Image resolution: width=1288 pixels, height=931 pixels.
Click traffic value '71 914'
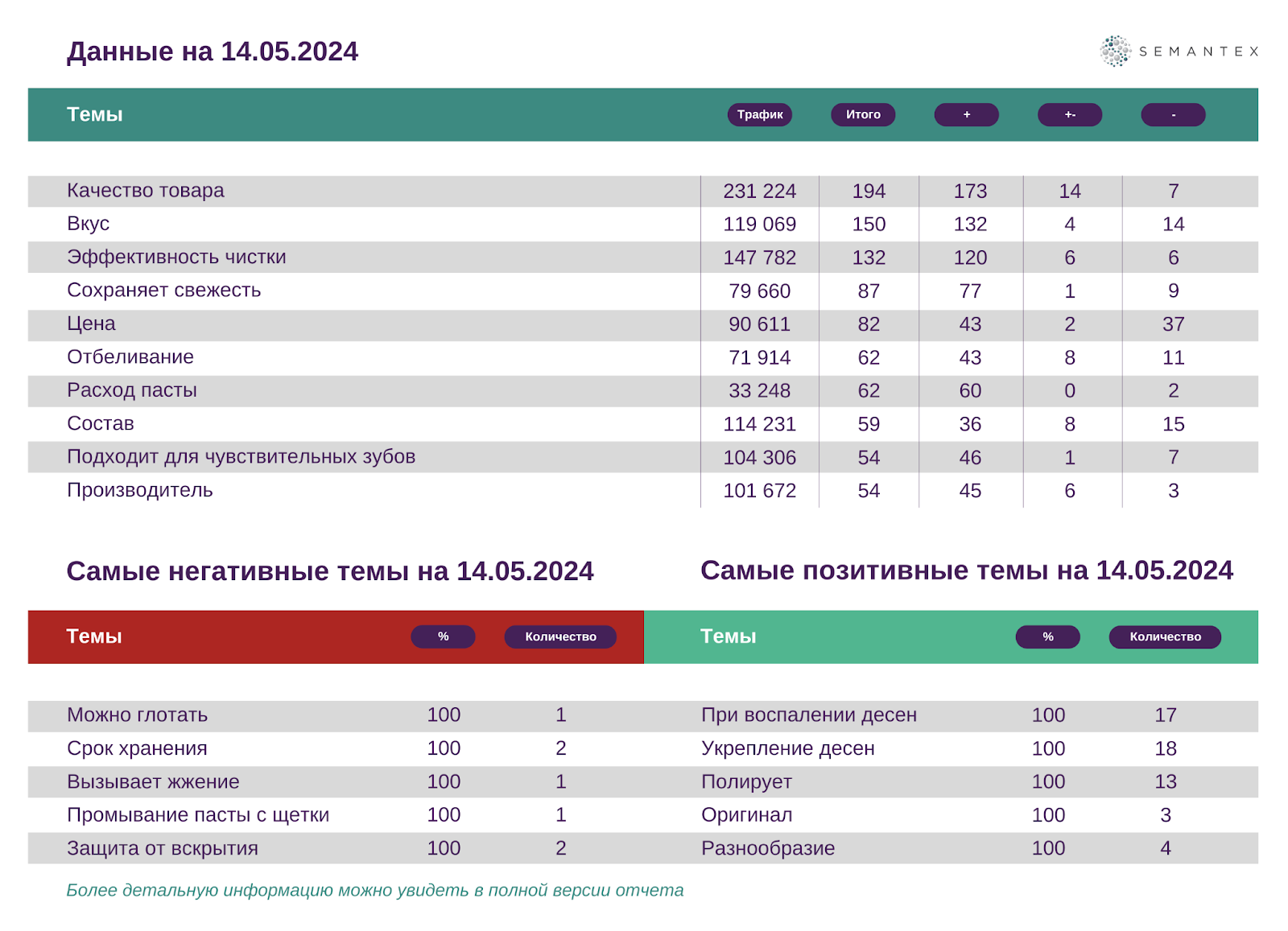[759, 358]
